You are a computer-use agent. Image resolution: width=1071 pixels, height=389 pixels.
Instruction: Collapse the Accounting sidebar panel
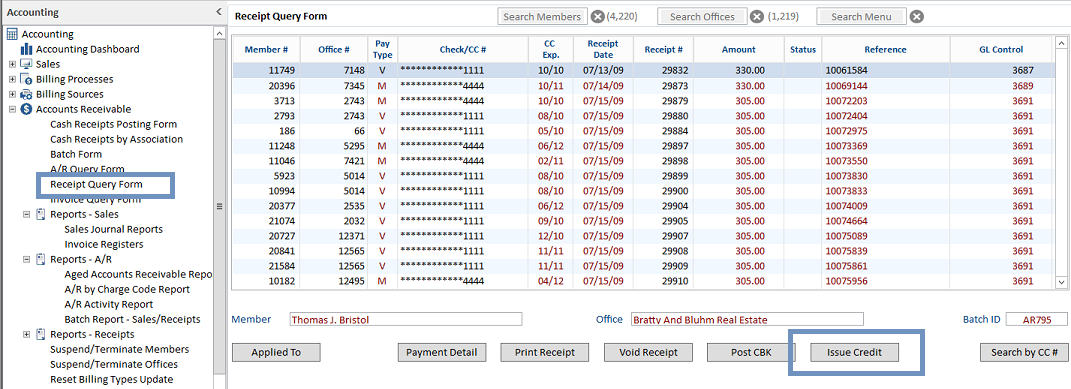(218, 12)
